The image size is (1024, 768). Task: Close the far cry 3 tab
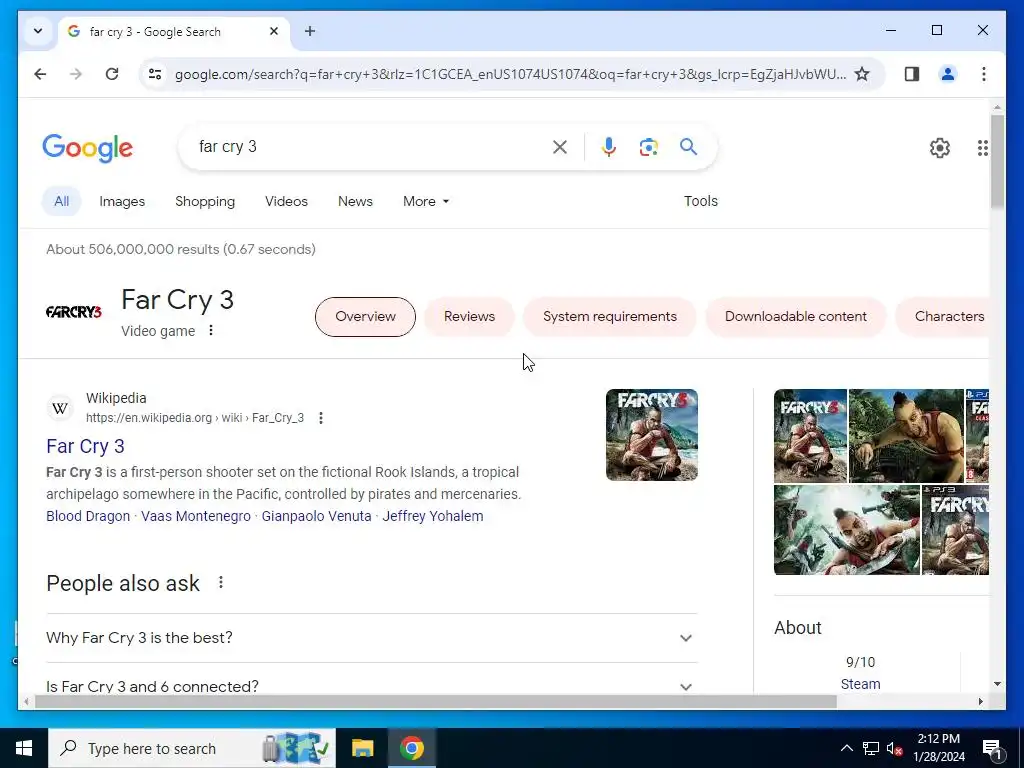pyautogui.click(x=274, y=31)
